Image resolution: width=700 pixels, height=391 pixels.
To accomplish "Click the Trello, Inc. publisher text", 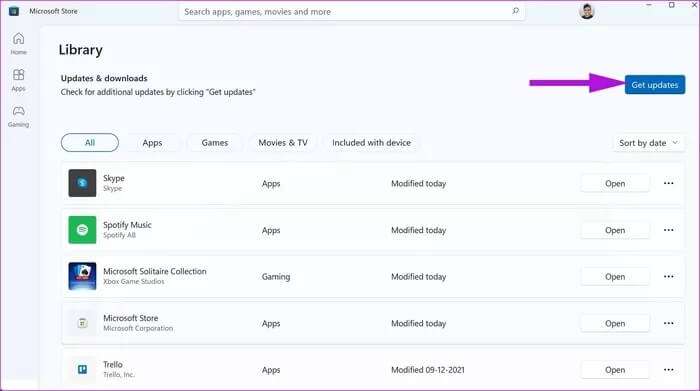I will 119,374.
